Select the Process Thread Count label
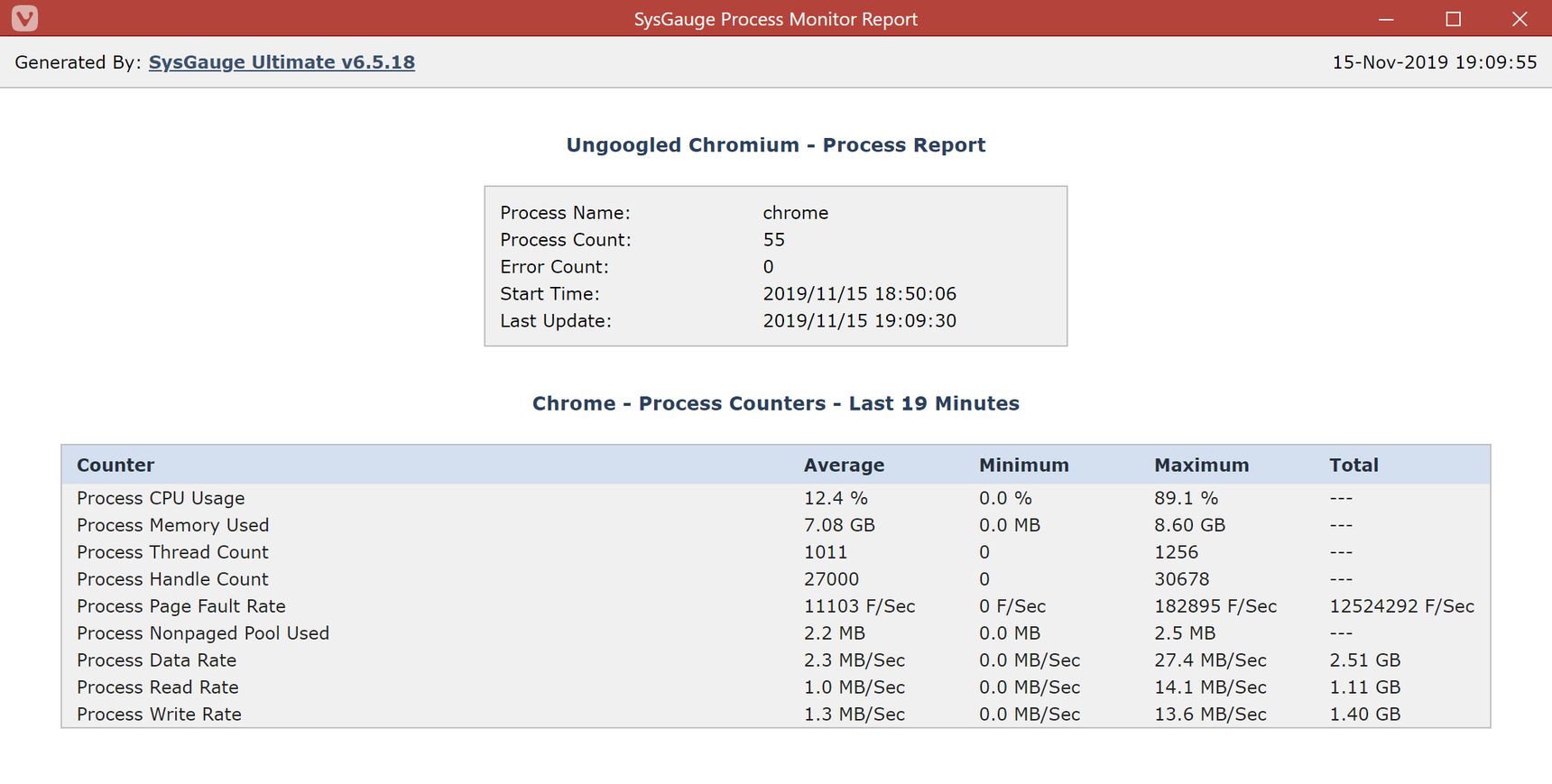The height and width of the screenshot is (784, 1552). 172,552
